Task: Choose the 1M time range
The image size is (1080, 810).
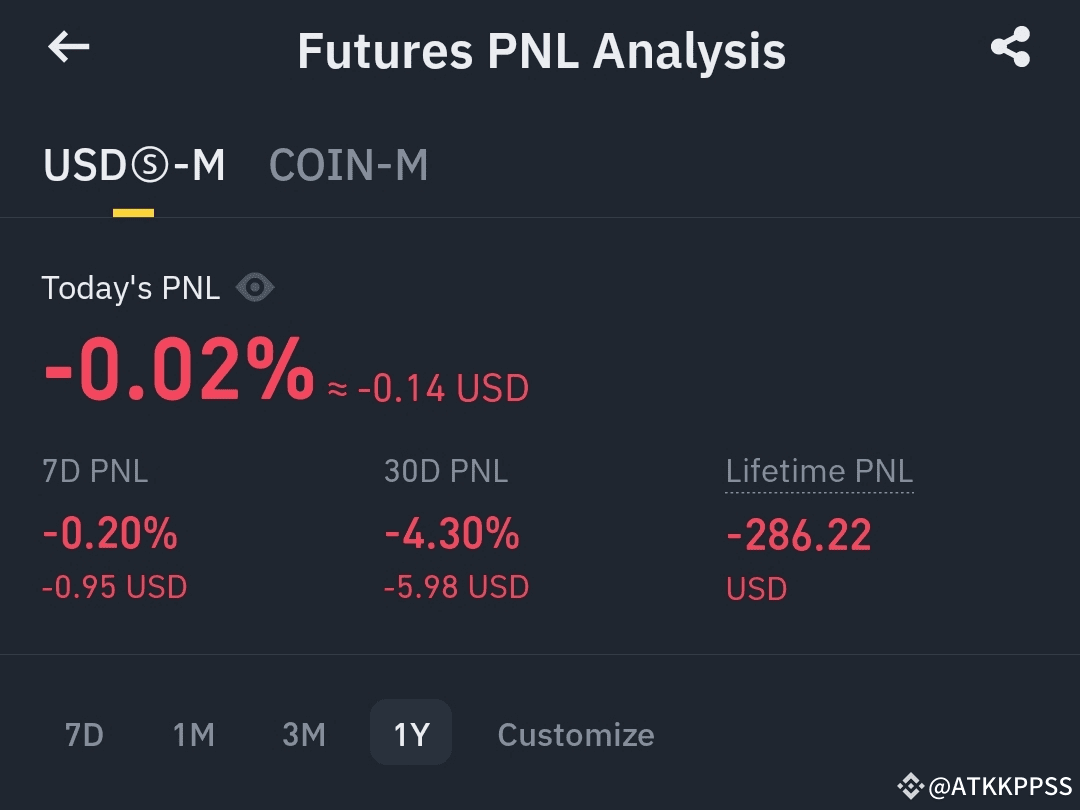Action: (194, 734)
